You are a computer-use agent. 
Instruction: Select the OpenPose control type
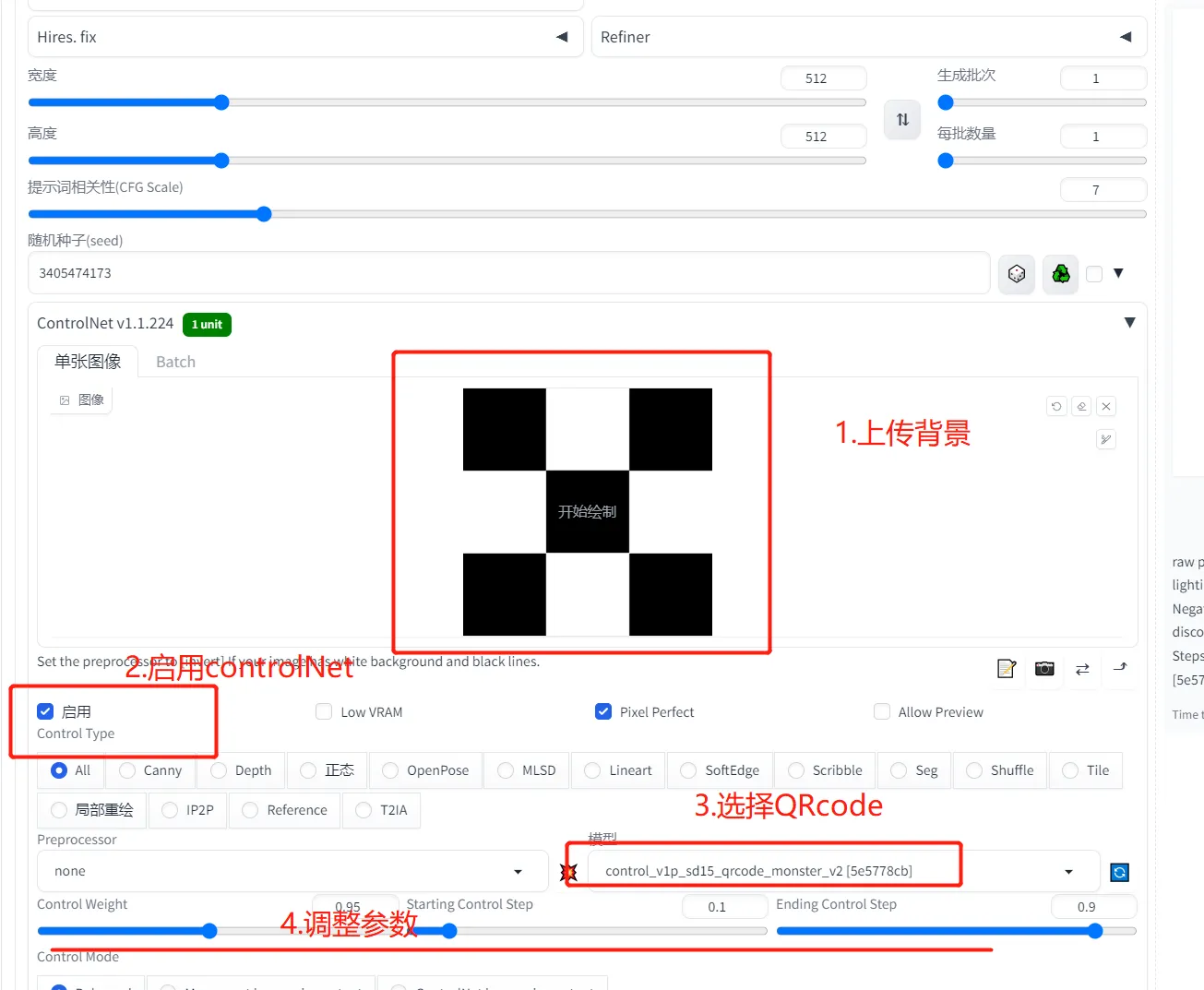coord(425,770)
